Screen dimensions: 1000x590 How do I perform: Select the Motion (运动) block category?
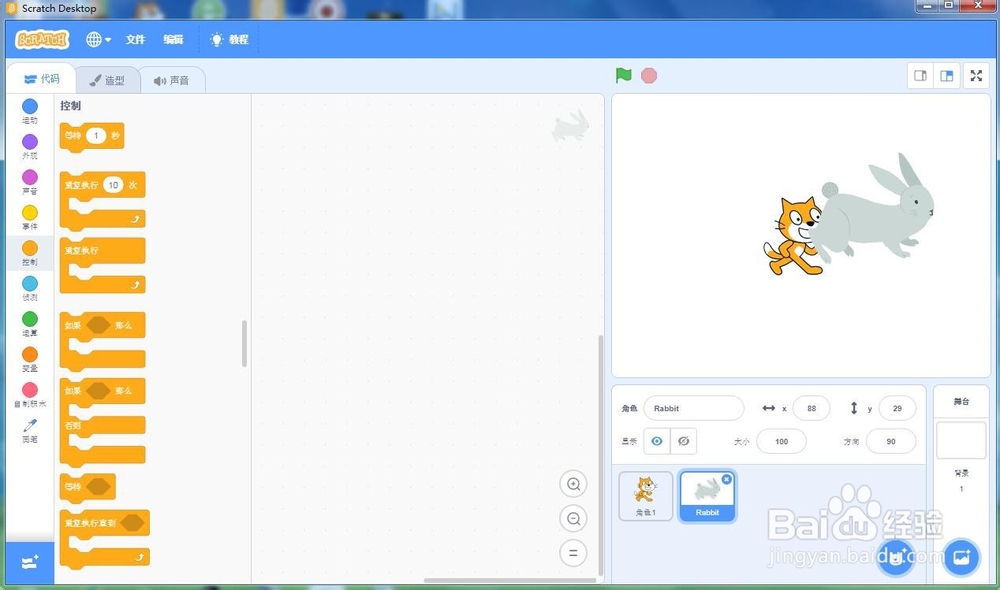pyautogui.click(x=30, y=111)
